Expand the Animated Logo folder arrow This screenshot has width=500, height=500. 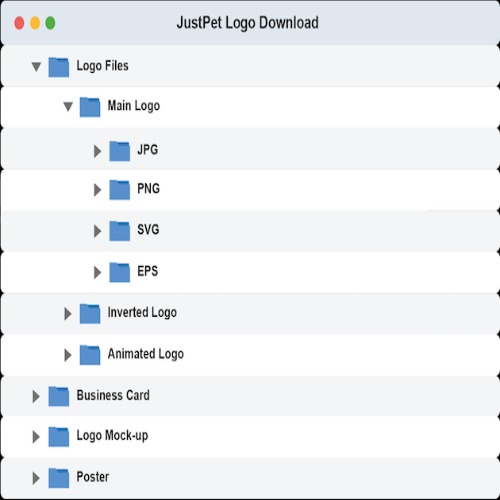click(x=68, y=355)
